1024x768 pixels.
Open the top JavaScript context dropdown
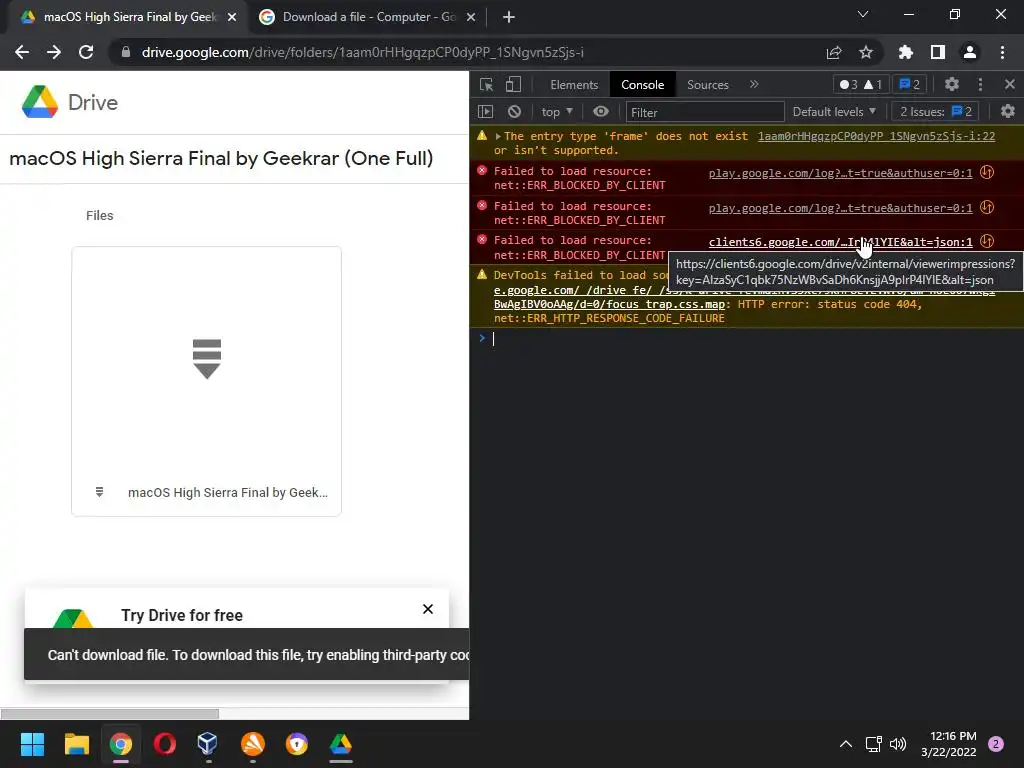point(557,112)
